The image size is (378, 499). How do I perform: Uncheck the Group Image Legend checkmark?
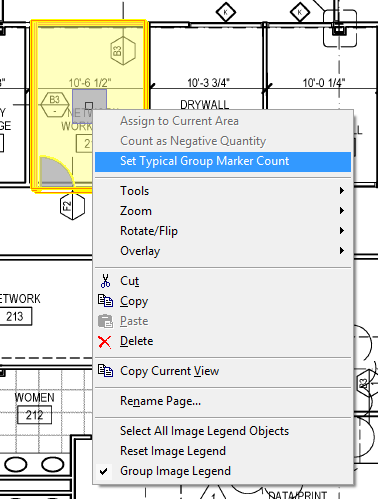(x=104, y=471)
